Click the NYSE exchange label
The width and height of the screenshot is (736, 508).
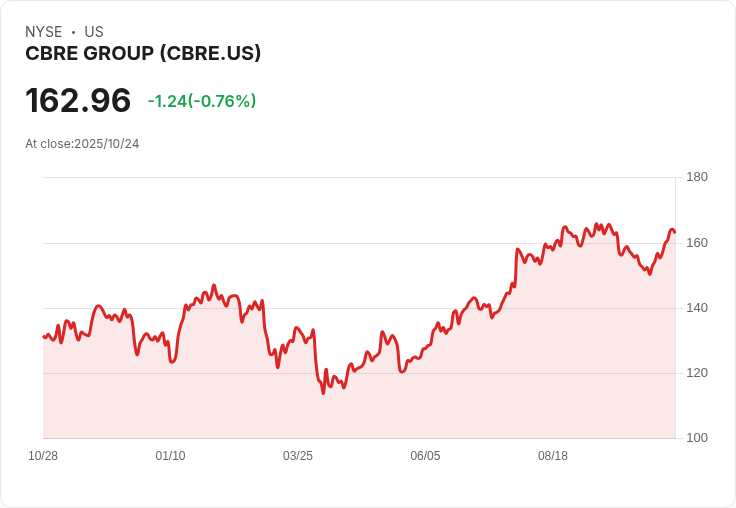coord(44,32)
